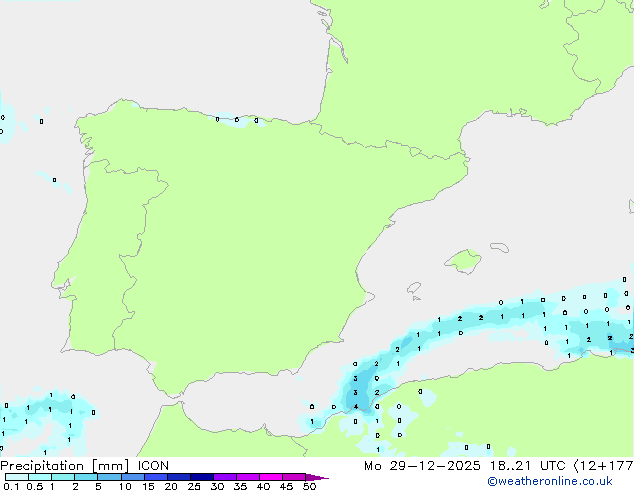Select the ICON model label
Screen dimensions: 634x490
tap(153, 466)
